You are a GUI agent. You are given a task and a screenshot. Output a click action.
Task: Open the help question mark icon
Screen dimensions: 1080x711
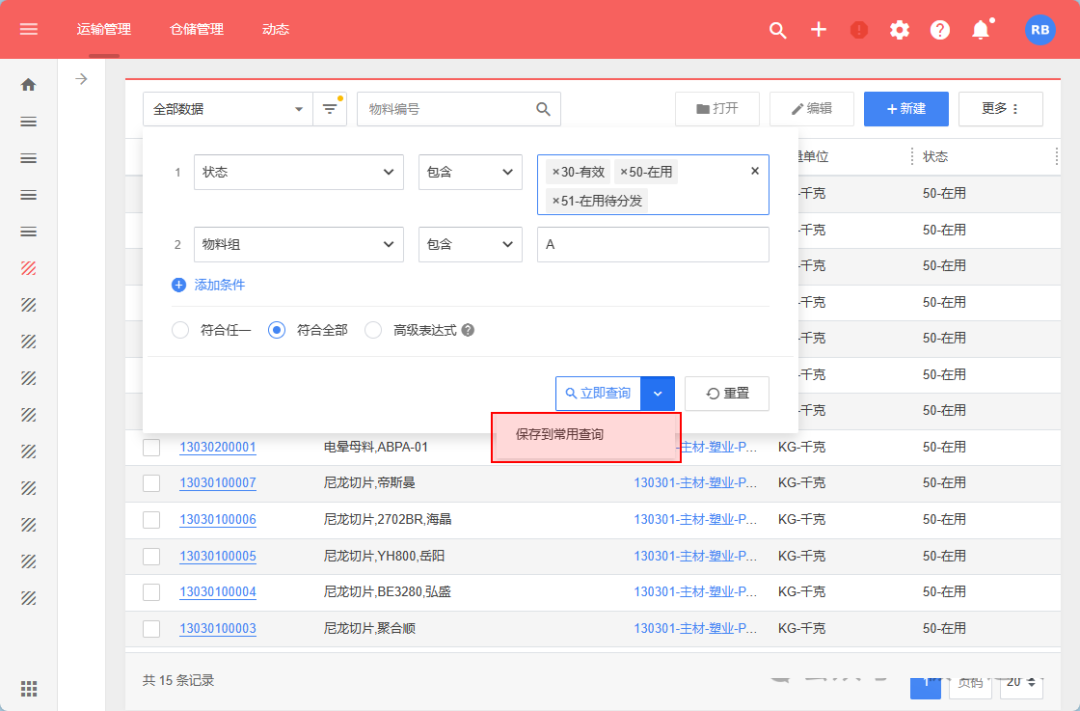click(940, 30)
